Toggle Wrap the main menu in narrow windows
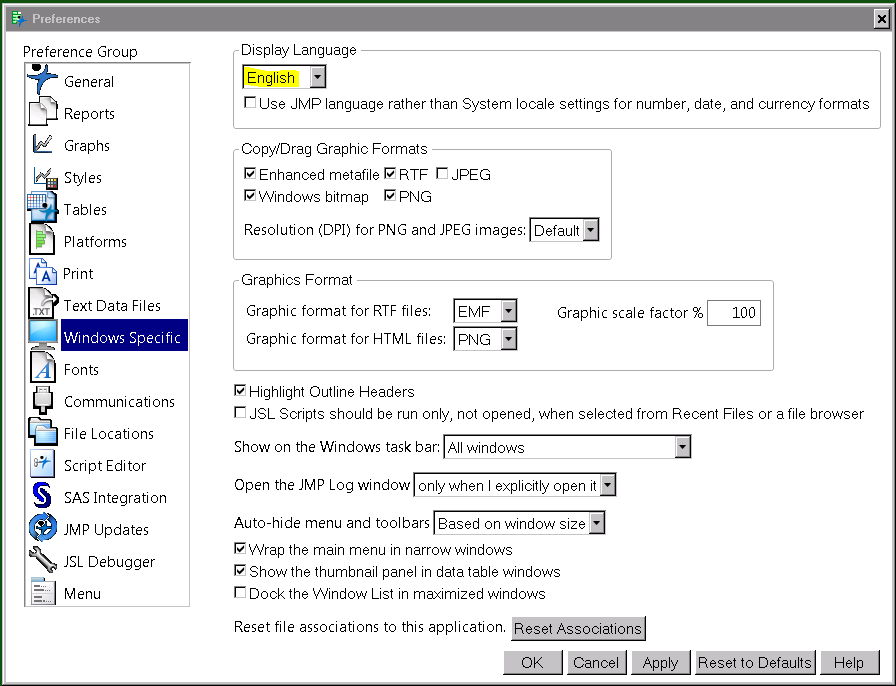This screenshot has width=896, height=686. click(240, 549)
